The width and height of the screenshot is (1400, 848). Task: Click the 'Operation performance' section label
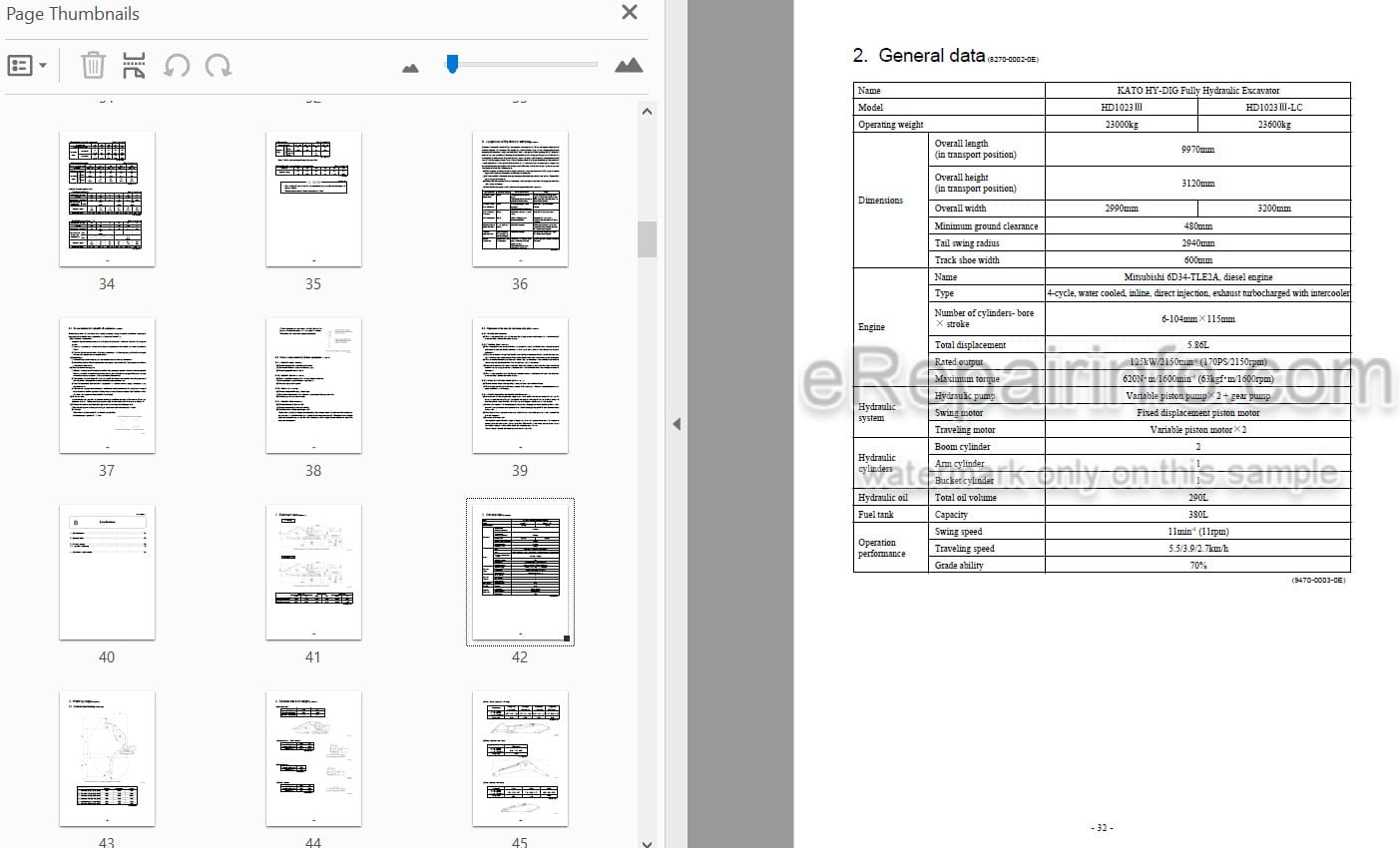pos(881,548)
